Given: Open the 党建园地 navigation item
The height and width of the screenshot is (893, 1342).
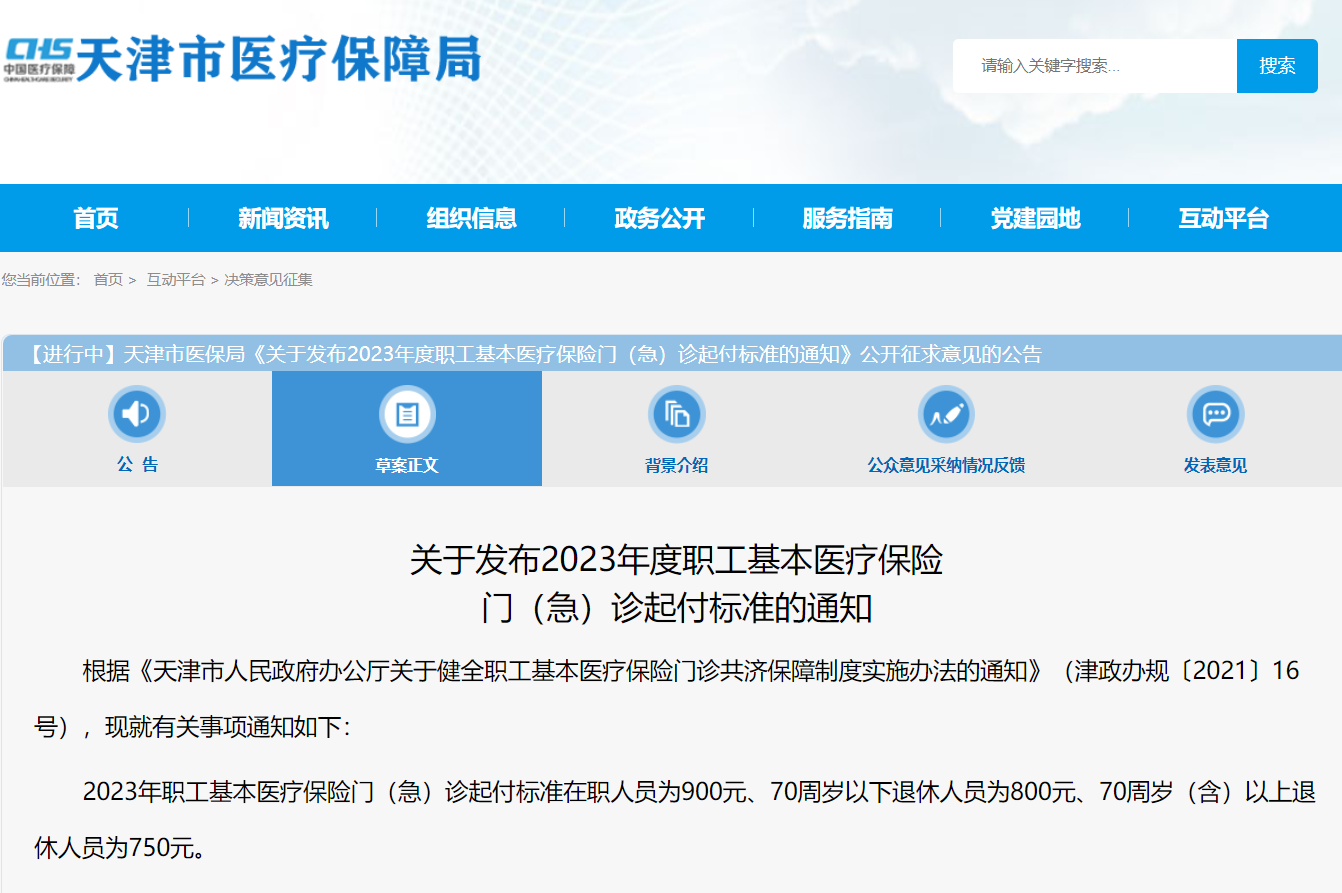Looking at the screenshot, I should [1035, 218].
